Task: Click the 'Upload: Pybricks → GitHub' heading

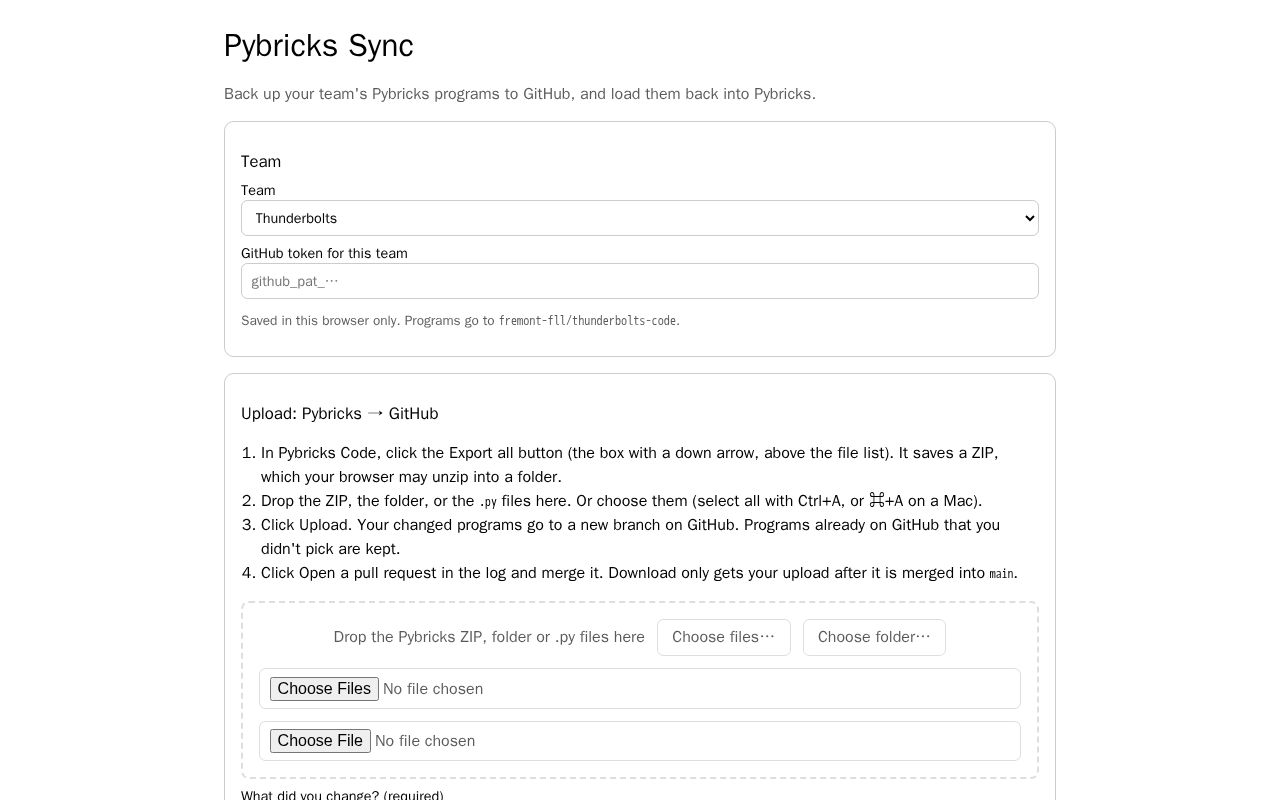Action: (340, 413)
